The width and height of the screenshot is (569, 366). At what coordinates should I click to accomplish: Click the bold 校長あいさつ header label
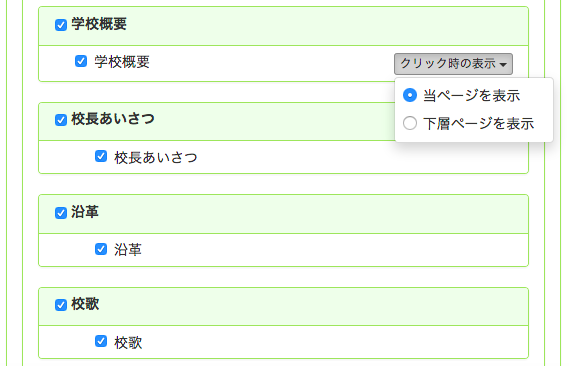[x=113, y=119]
